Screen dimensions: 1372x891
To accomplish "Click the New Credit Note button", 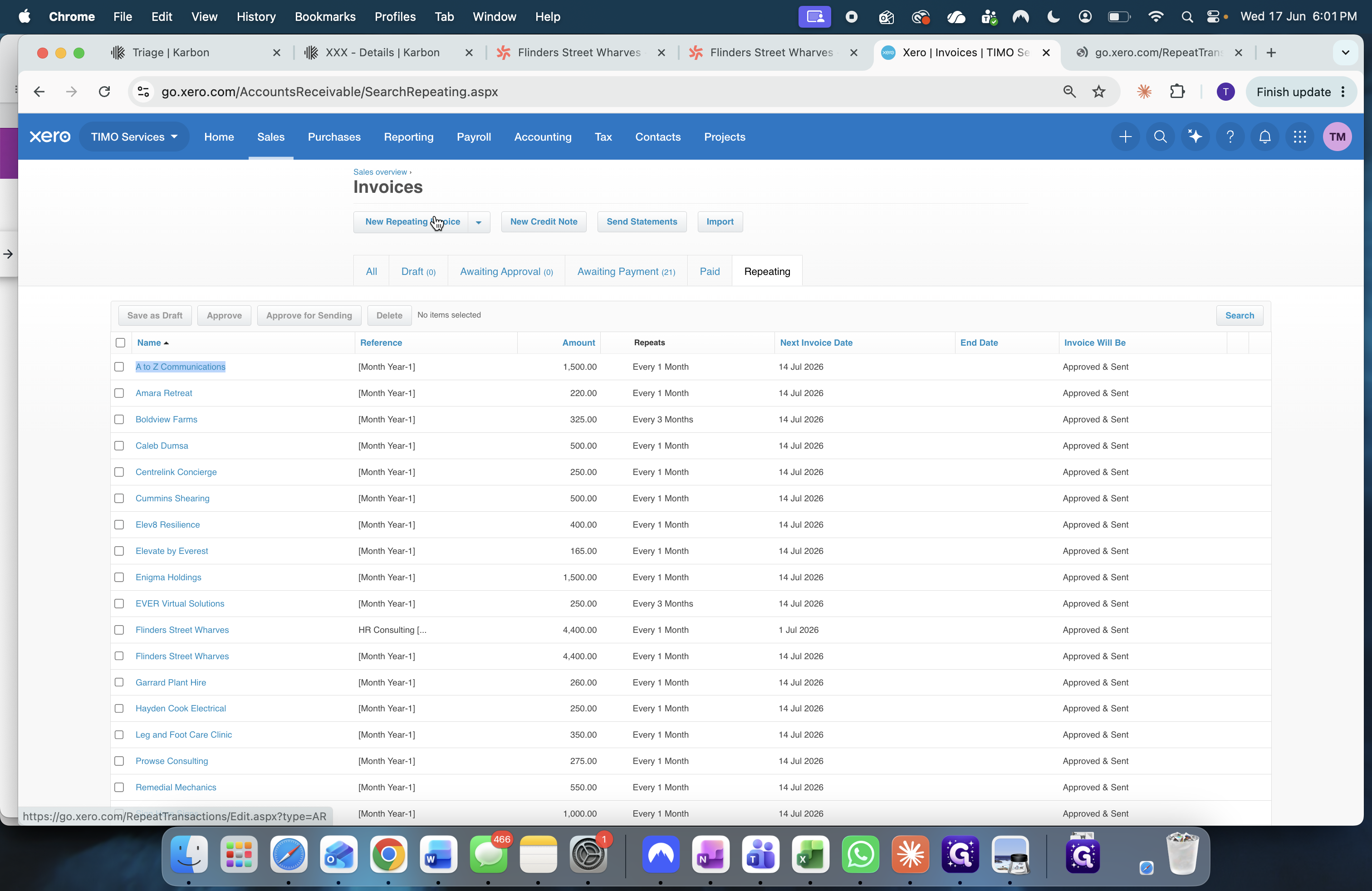I will 544,222.
